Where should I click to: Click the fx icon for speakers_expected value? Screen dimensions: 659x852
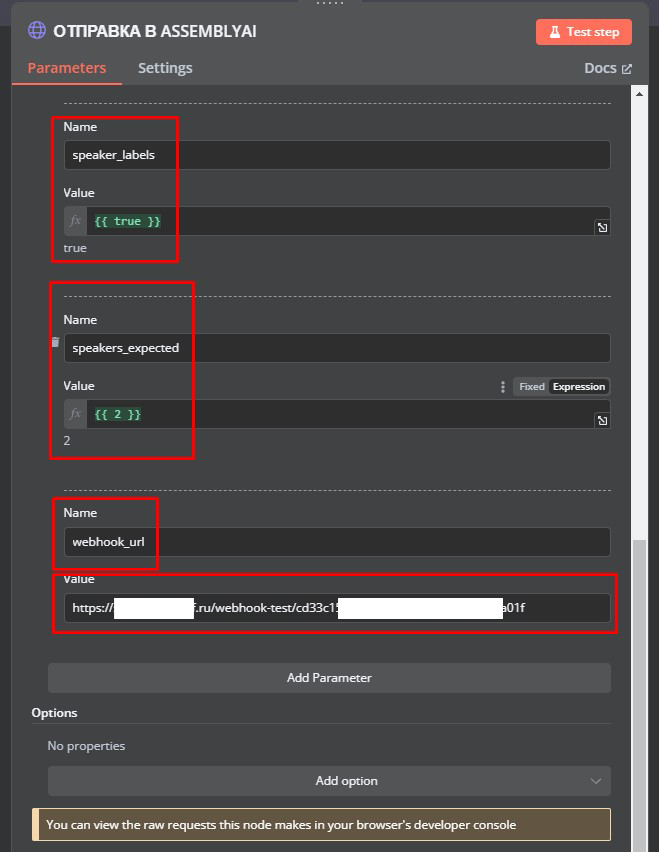pos(75,414)
